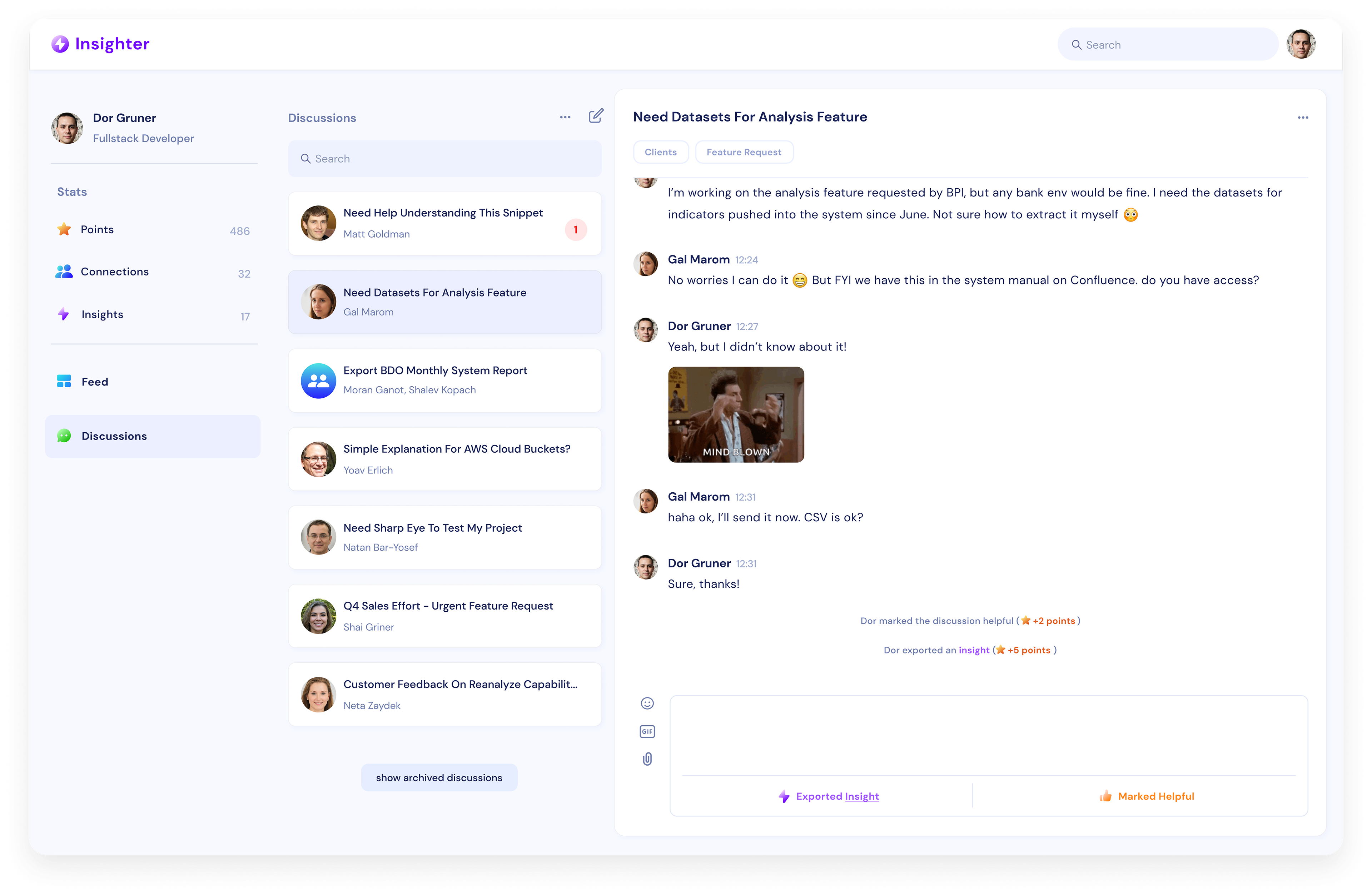Click Shai Griner avatar in discussion list
The width and height of the screenshot is (1372, 895).
318,616
